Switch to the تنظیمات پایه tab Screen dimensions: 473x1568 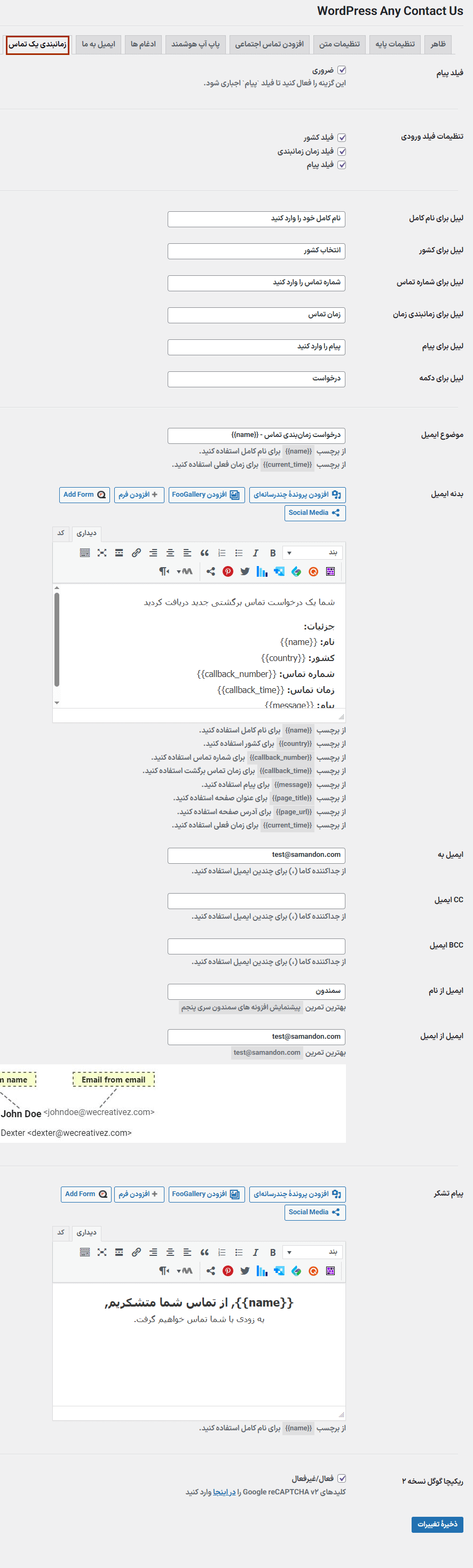395,44
